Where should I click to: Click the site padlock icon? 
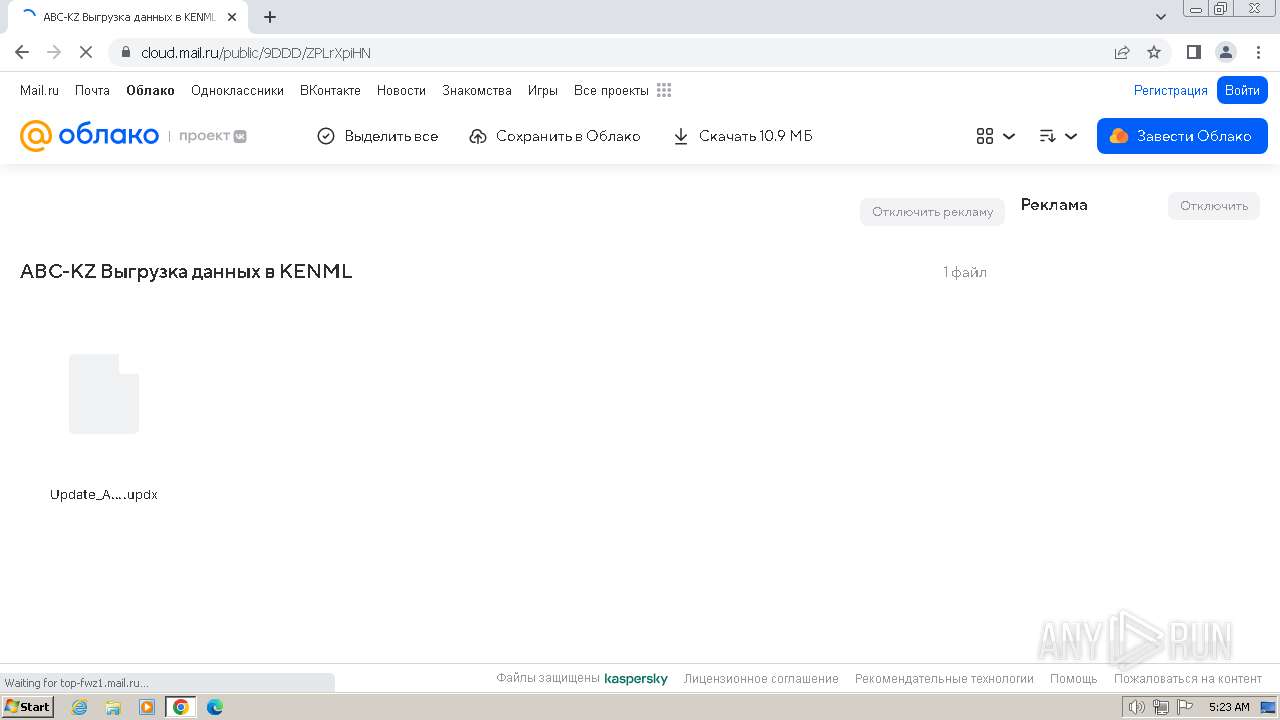coord(125,52)
